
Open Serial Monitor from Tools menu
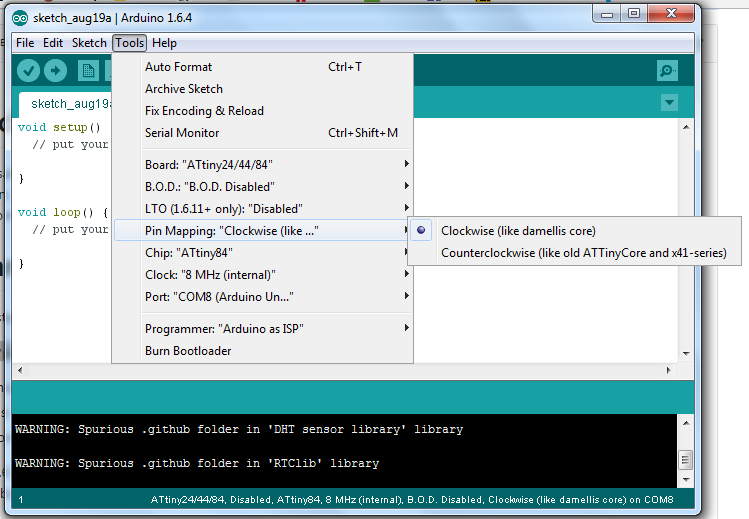263,133
